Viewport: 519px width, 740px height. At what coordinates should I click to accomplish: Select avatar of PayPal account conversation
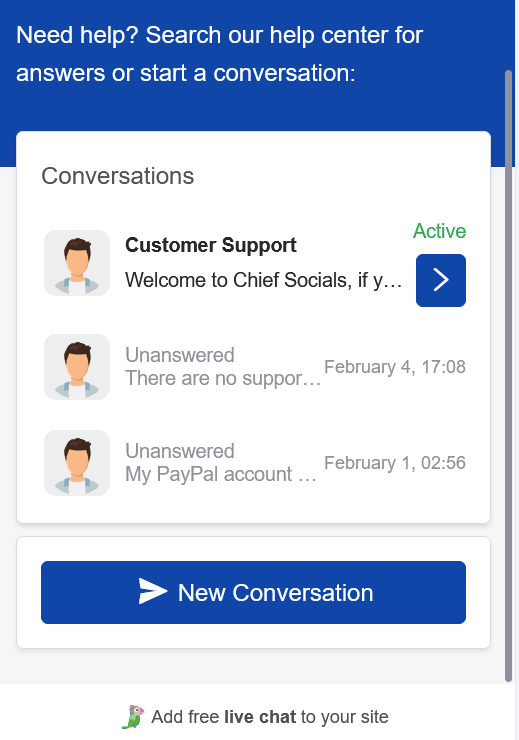click(77, 462)
